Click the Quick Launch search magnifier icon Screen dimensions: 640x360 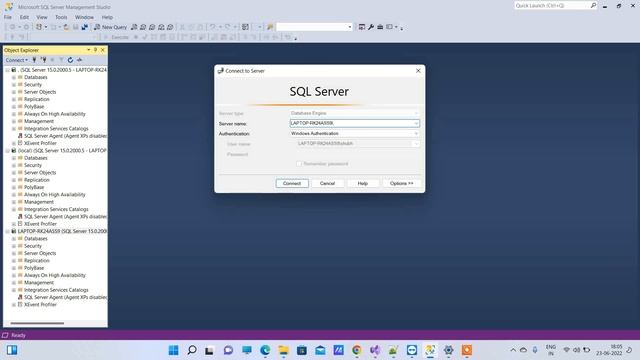click(593, 5)
